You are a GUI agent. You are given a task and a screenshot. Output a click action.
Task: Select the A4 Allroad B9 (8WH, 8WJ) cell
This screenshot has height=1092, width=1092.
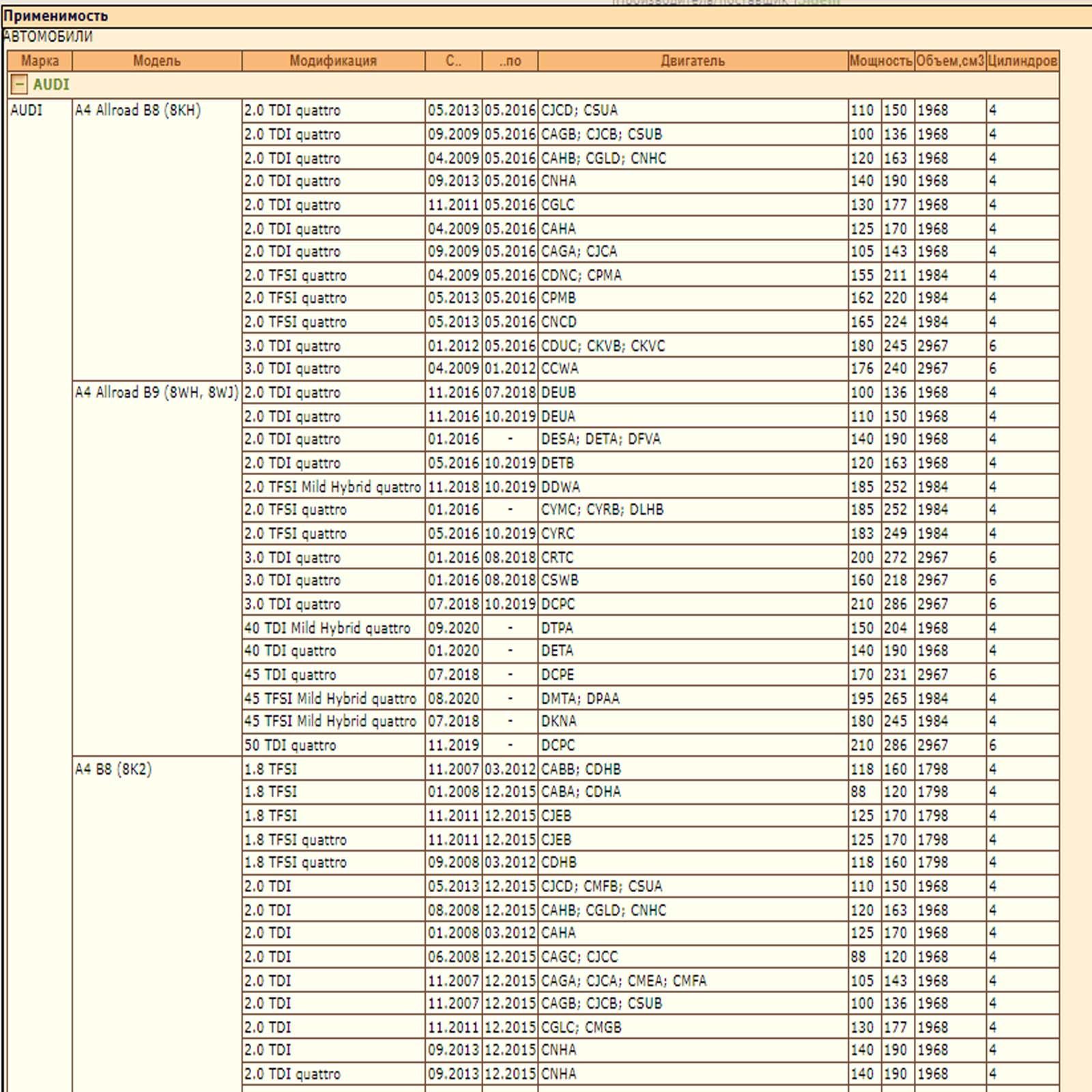click(x=156, y=392)
